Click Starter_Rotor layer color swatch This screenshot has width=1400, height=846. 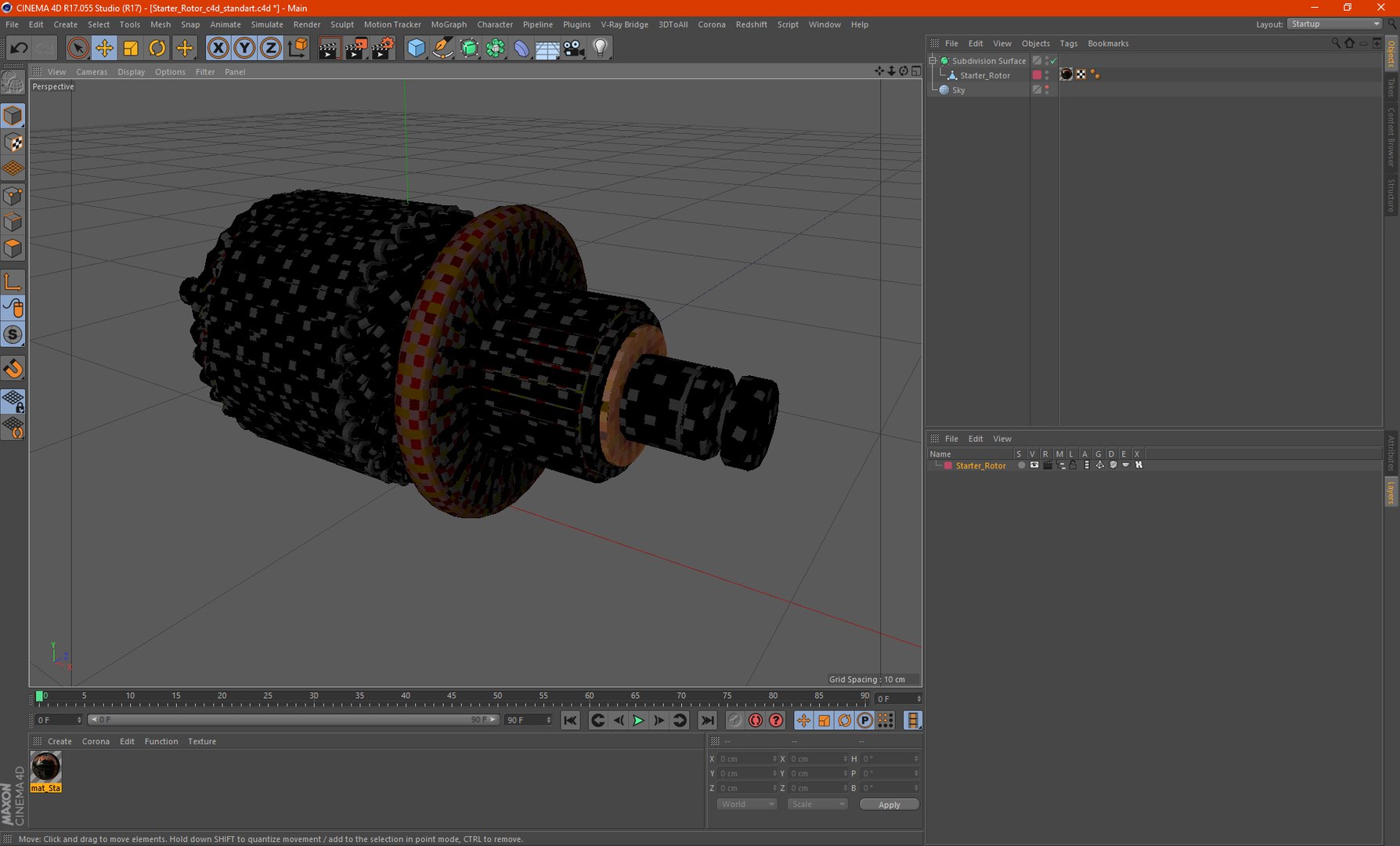click(x=948, y=465)
